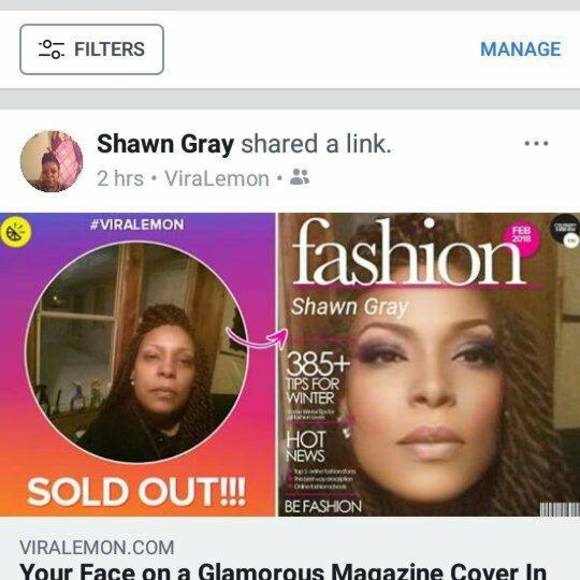Click the circular original photo in the preview
Screen dimensions: 580x580
pyautogui.click(x=136, y=352)
